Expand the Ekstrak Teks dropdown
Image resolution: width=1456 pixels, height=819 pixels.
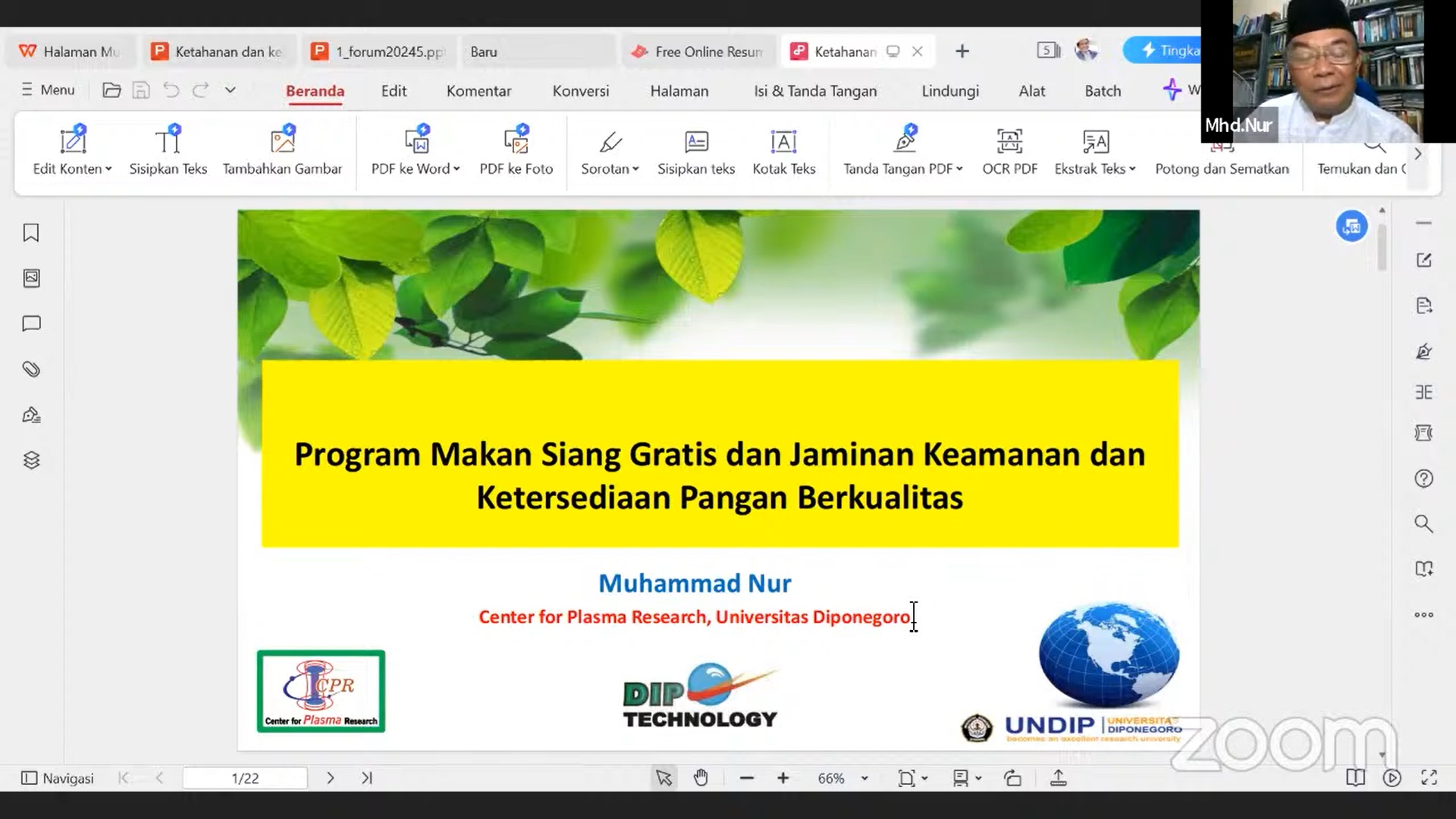pyautogui.click(x=1132, y=169)
